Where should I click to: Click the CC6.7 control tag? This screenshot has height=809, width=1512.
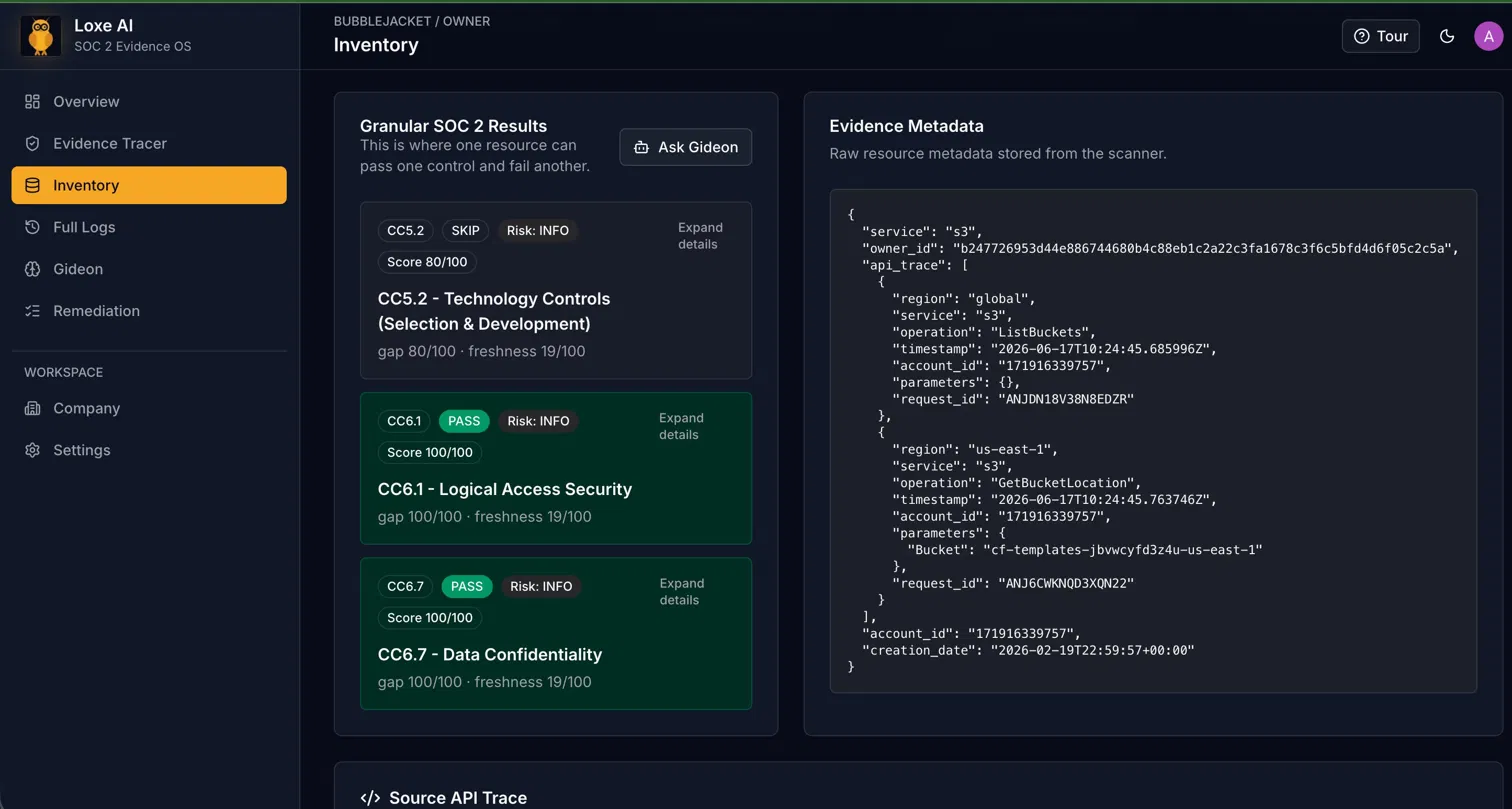pyautogui.click(x=405, y=586)
